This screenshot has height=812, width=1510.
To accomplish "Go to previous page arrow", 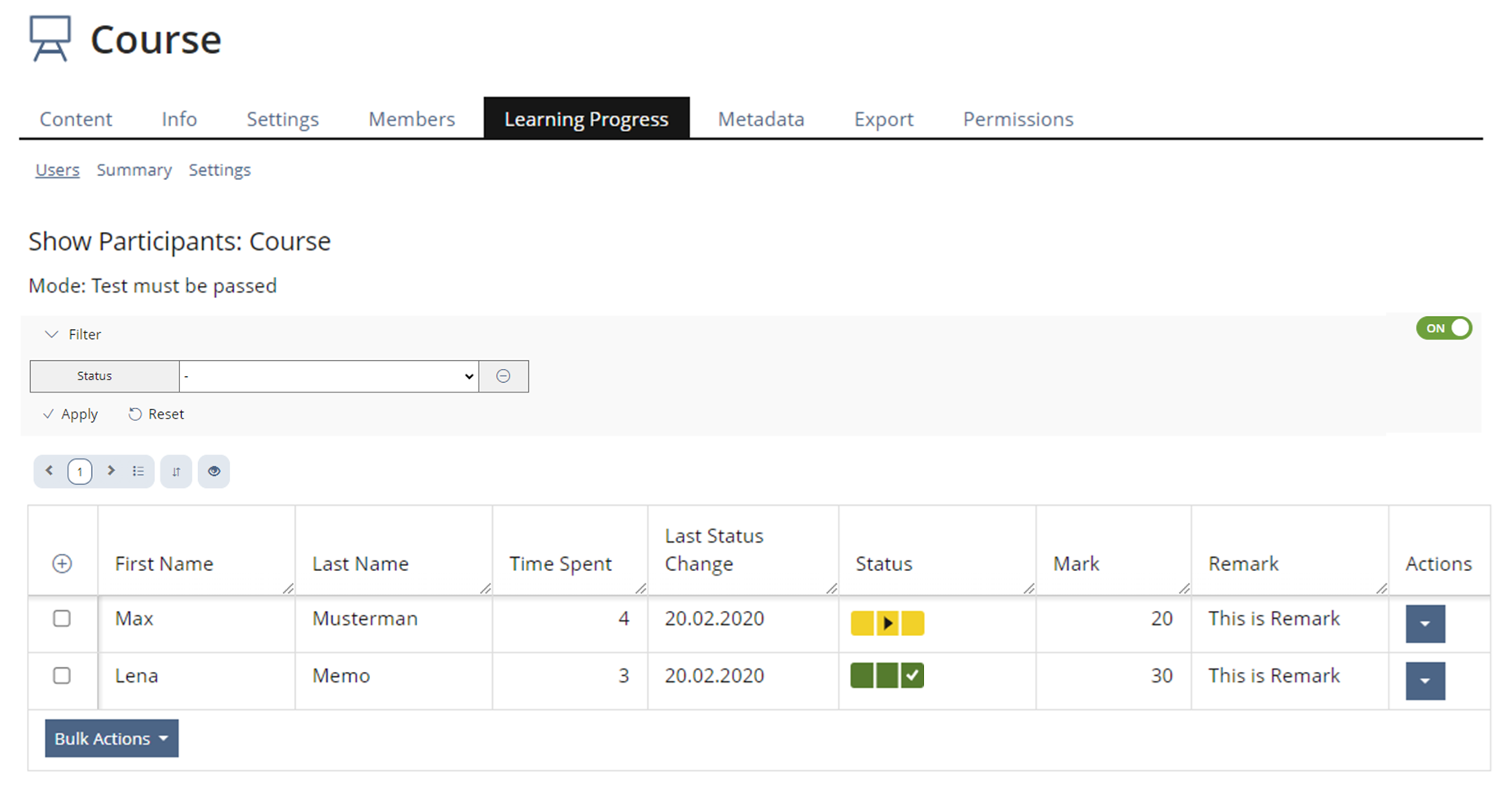I will click(49, 471).
